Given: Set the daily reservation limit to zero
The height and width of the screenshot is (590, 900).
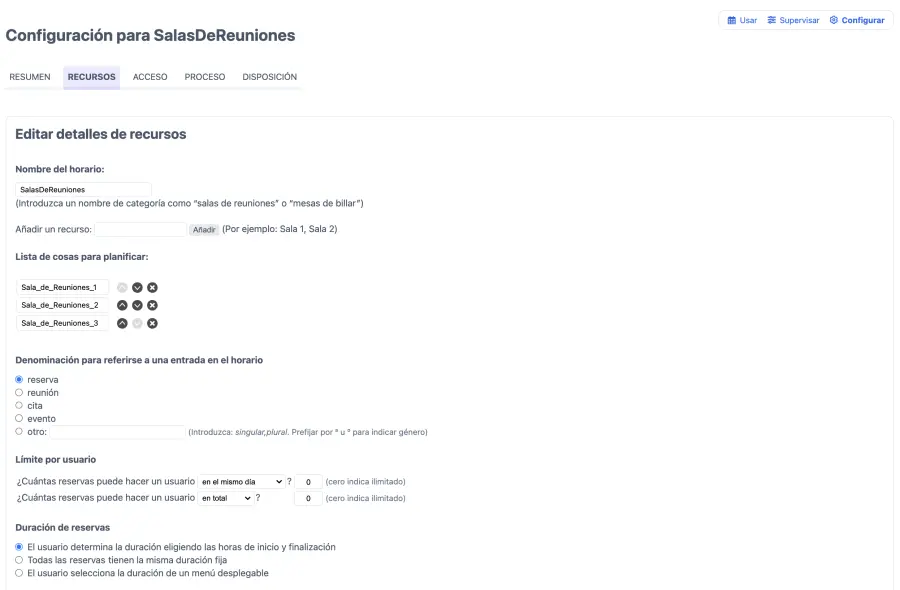Looking at the screenshot, I should click(x=308, y=481).
